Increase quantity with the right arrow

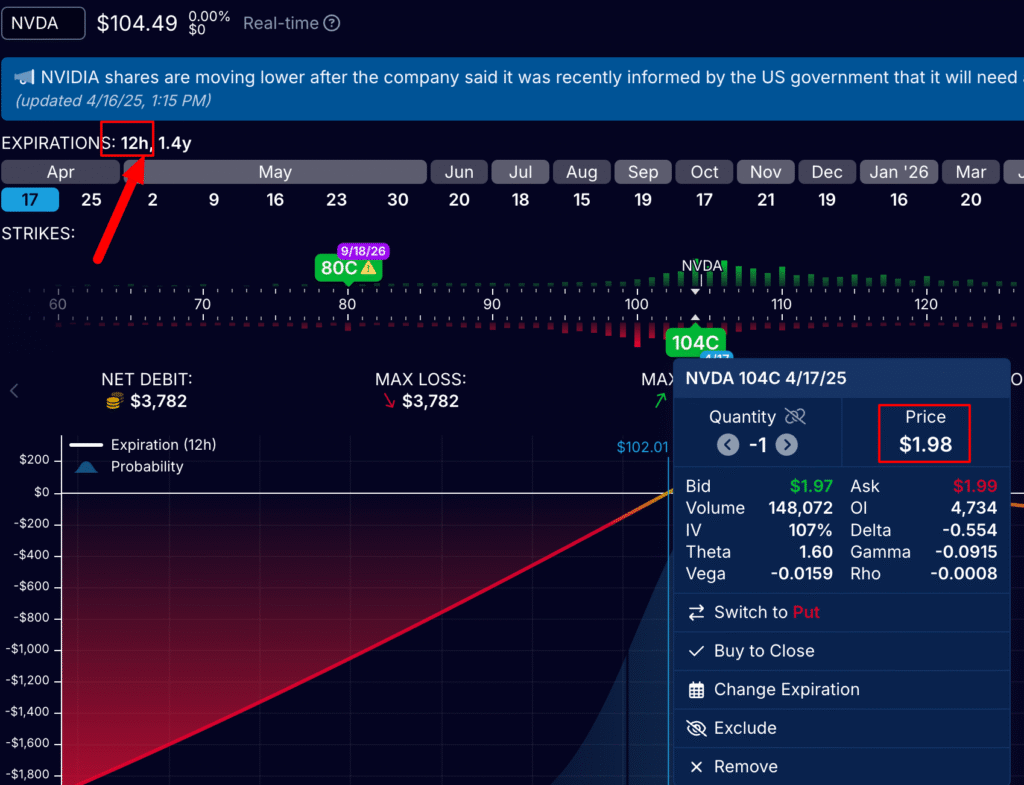786,445
